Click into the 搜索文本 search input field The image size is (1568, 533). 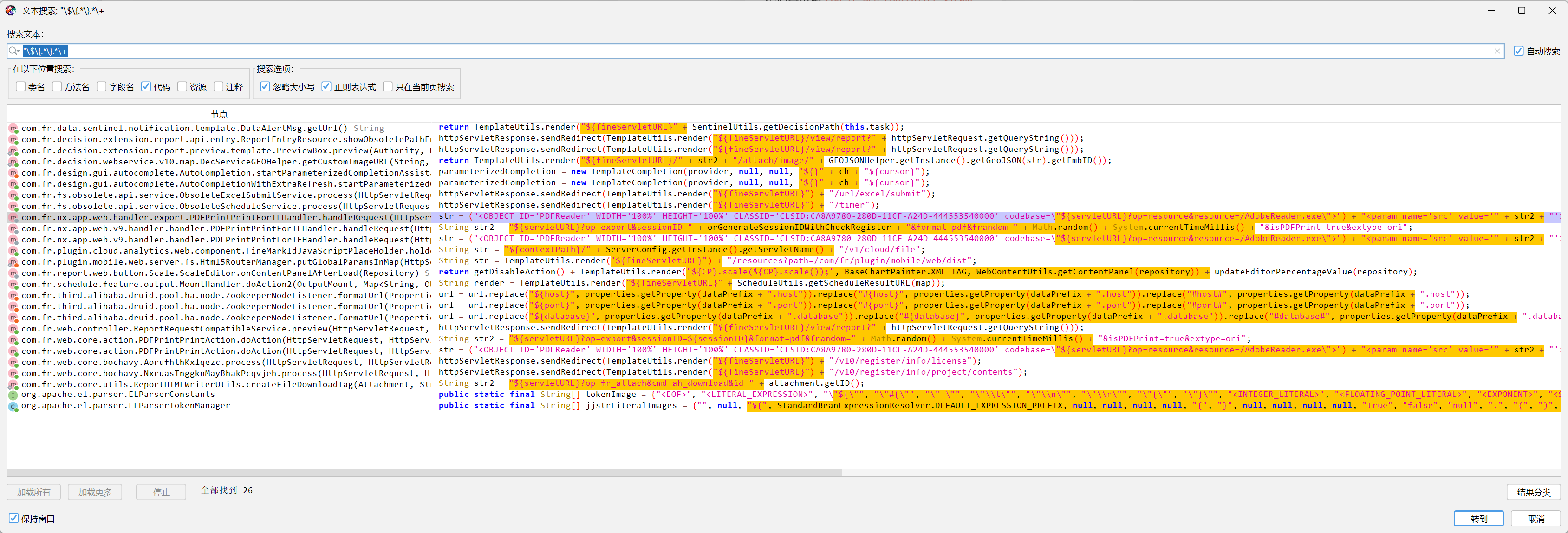tap(755, 51)
